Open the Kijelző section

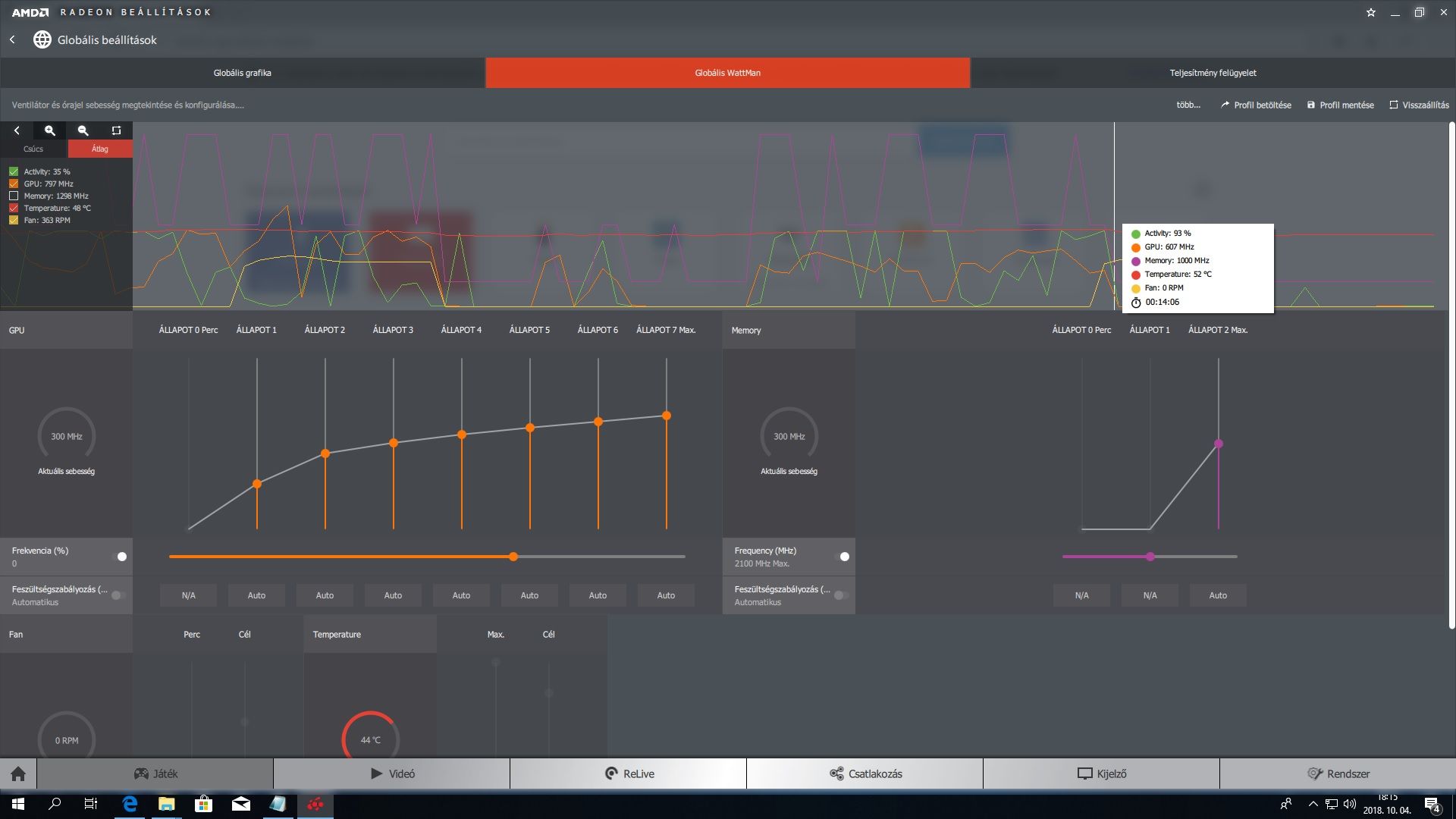click(x=1102, y=773)
